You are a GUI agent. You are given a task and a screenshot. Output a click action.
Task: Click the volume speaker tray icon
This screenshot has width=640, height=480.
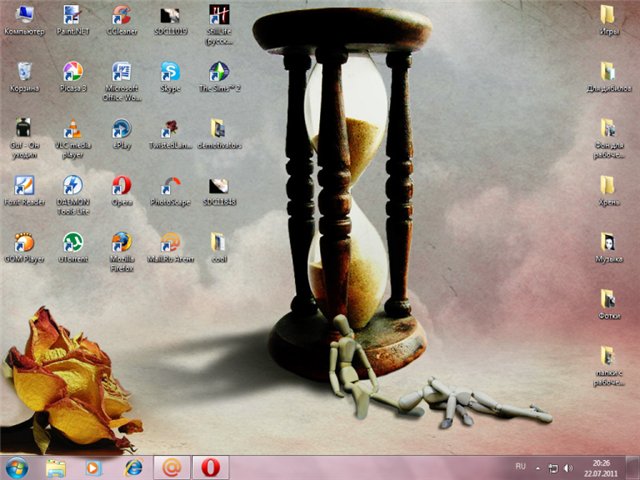[568, 467]
